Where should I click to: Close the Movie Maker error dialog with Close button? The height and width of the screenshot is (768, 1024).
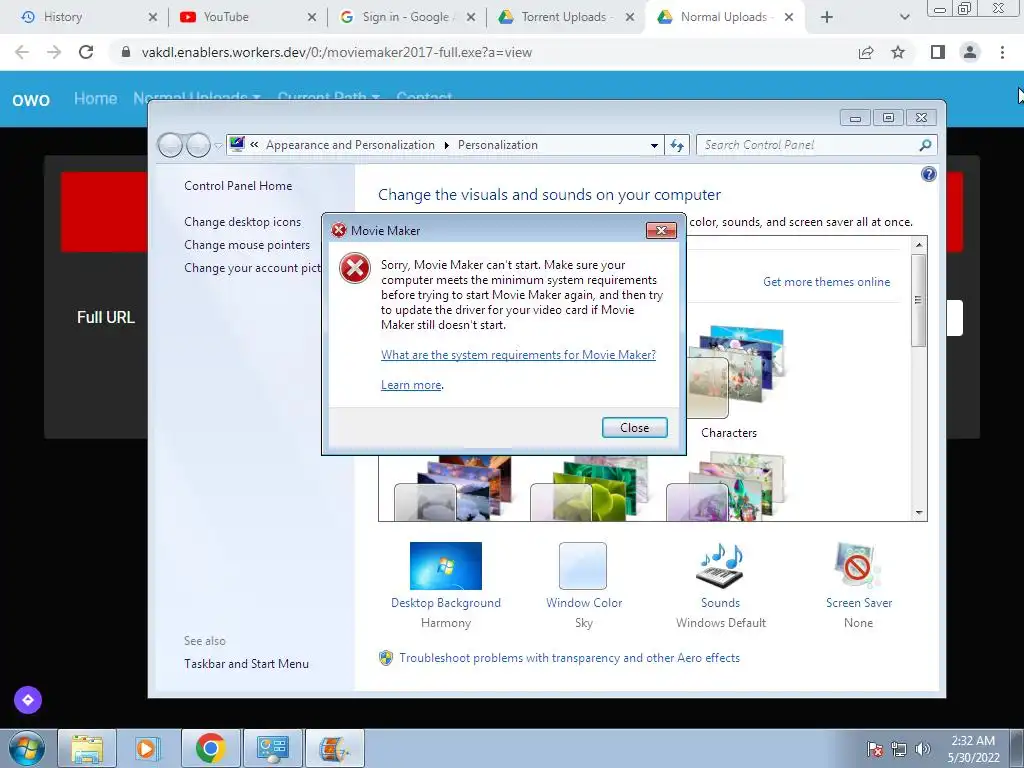tap(634, 428)
